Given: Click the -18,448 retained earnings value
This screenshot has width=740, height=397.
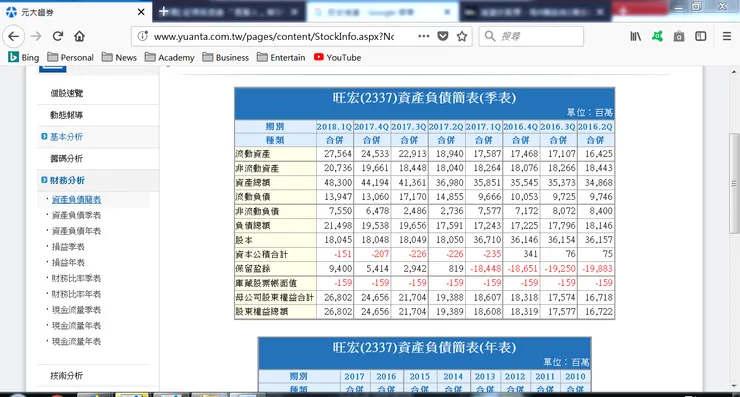Looking at the screenshot, I should pos(486,269).
